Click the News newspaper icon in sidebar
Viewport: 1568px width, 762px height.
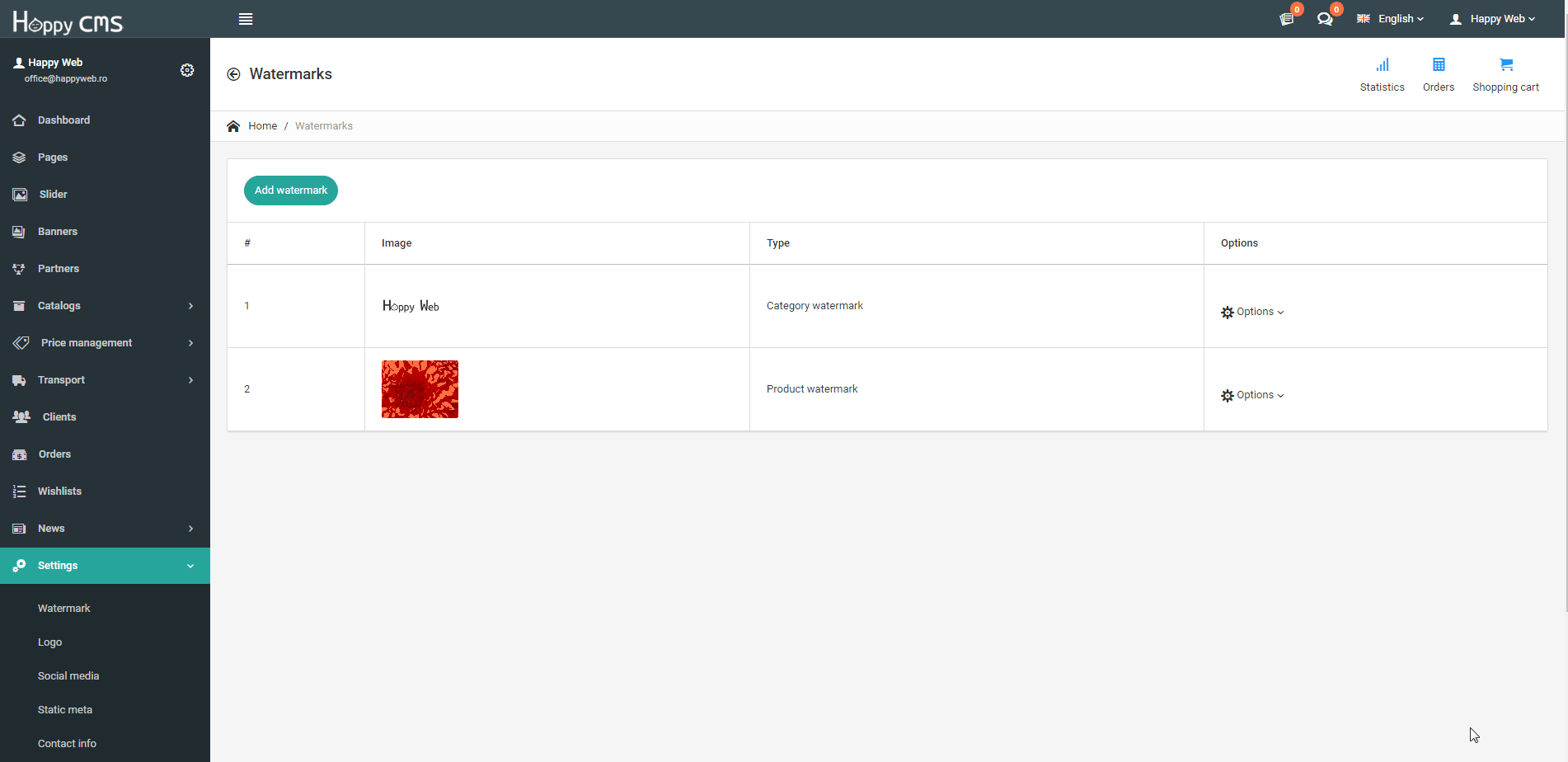[x=19, y=529]
